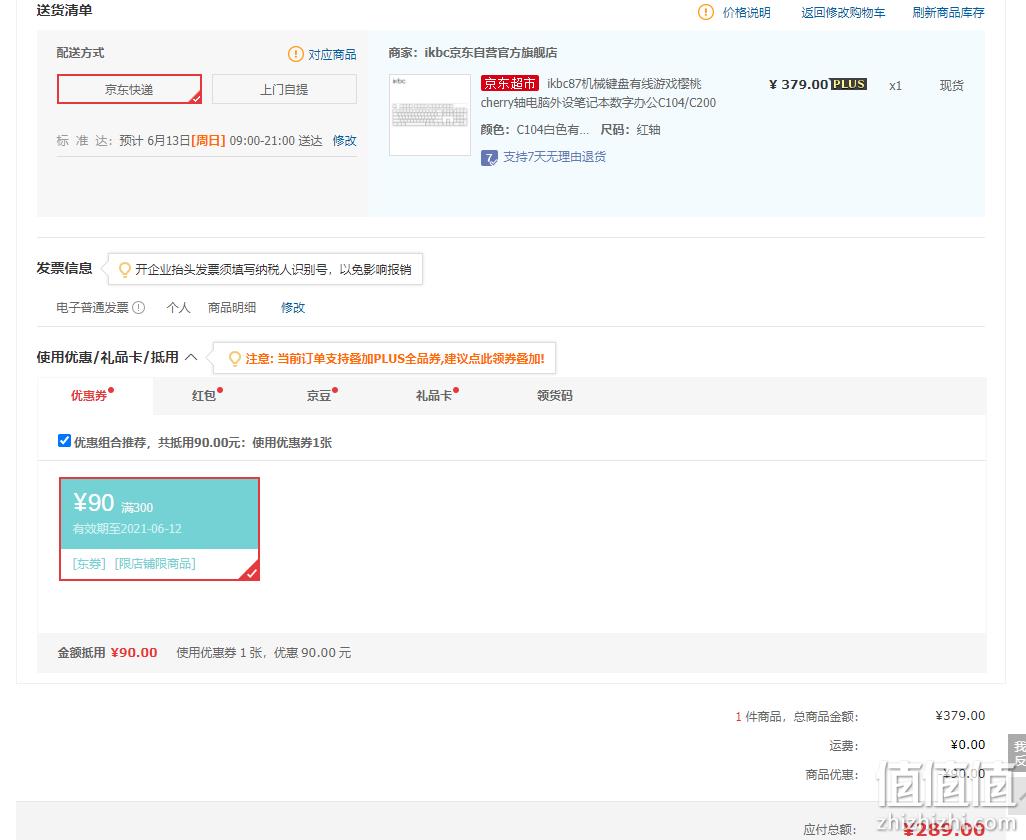The image size is (1026, 840).
Task: Open 支持7天无理由退货 link
Action: tap(554, 157)
